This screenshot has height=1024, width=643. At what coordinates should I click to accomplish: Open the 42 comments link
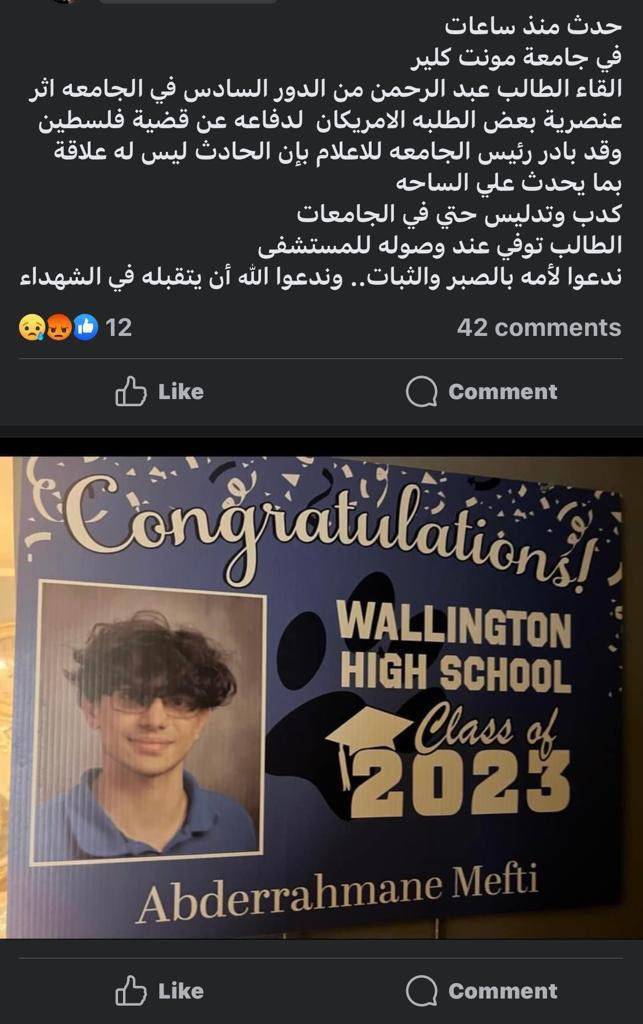tap(539, 327)
